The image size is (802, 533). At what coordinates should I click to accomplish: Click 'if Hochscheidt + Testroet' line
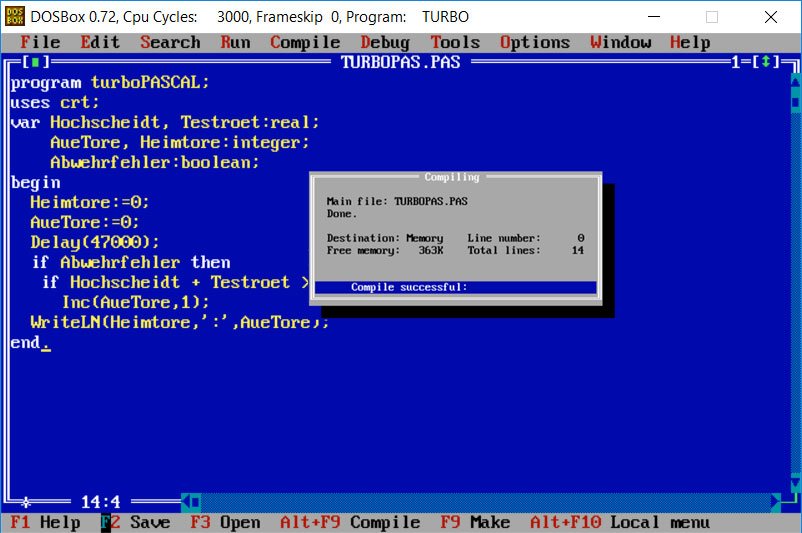point(175,282)
